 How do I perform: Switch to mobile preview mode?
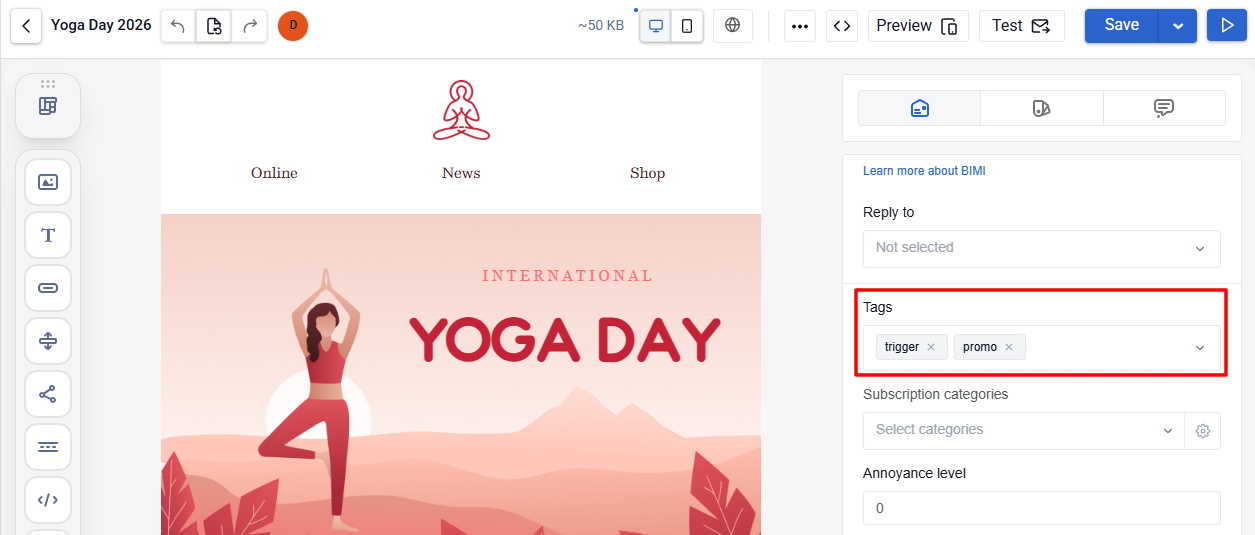click(687, 26)
